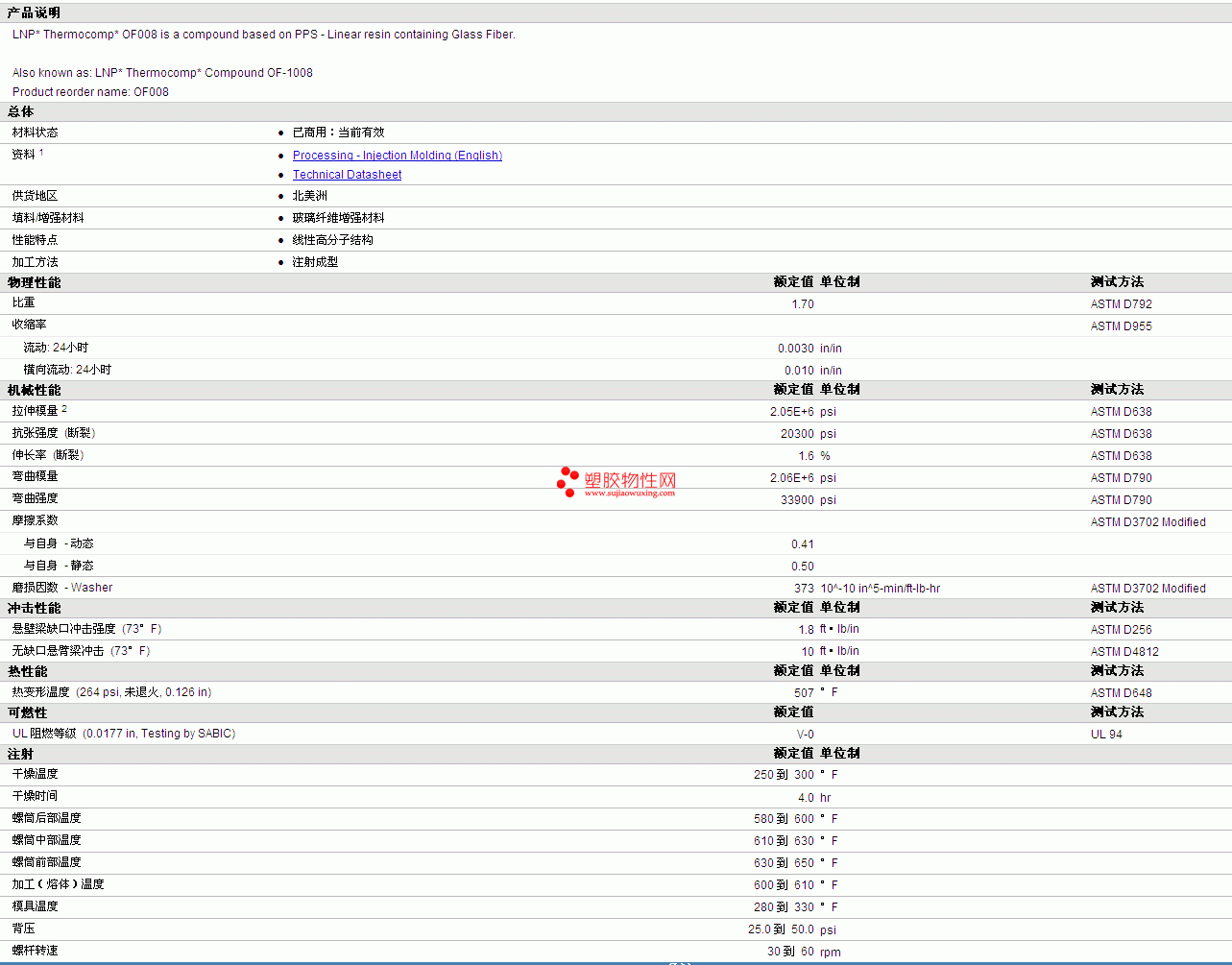
Task: Click the 冲击性能 section header
Action: (x=34, y=608)
